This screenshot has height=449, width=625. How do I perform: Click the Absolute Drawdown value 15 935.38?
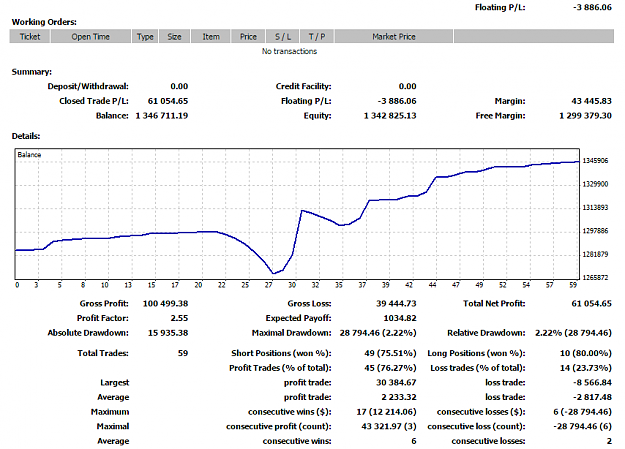[168, 333]
